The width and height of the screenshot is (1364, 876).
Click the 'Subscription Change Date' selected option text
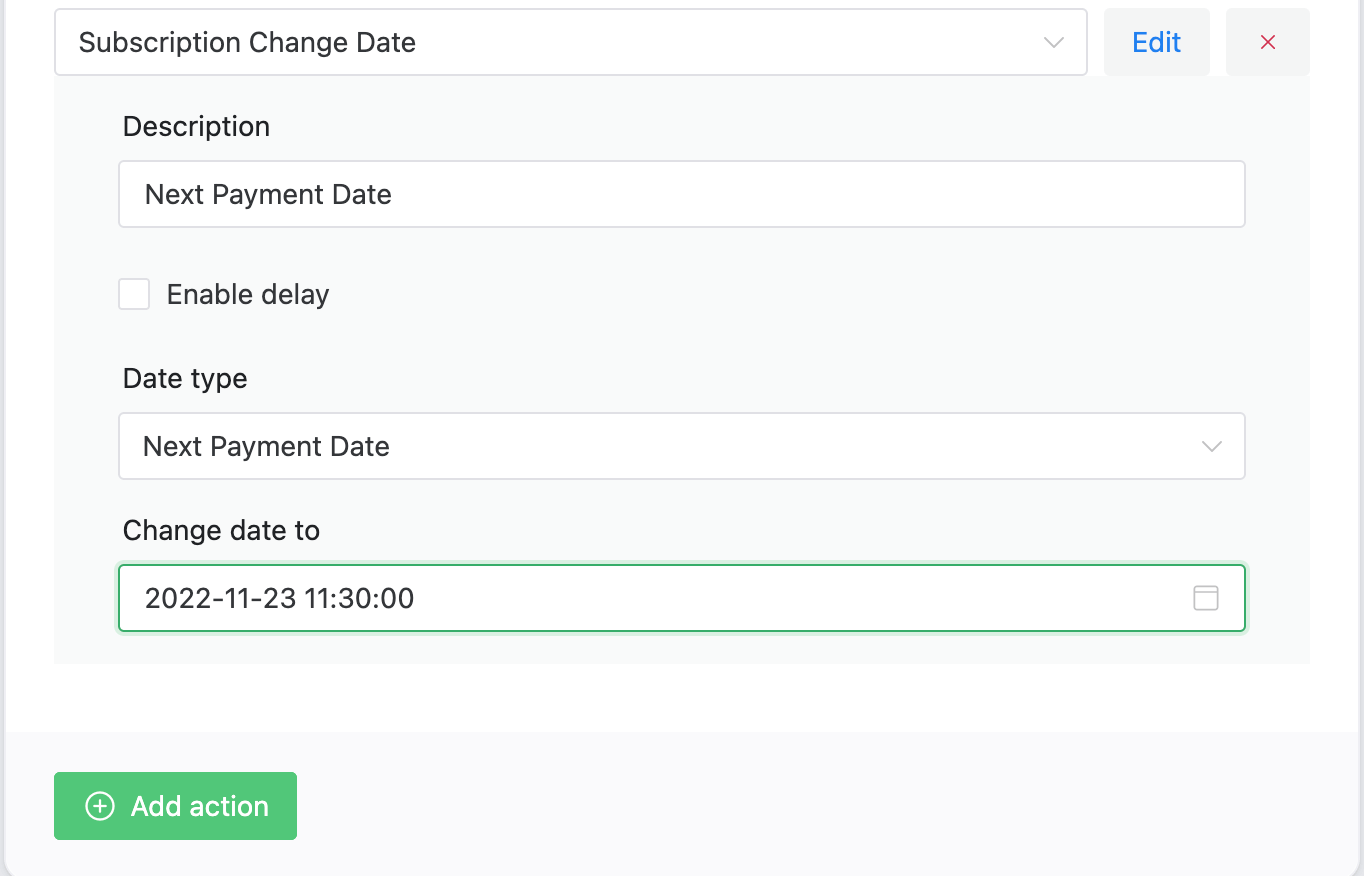point(247,42)
